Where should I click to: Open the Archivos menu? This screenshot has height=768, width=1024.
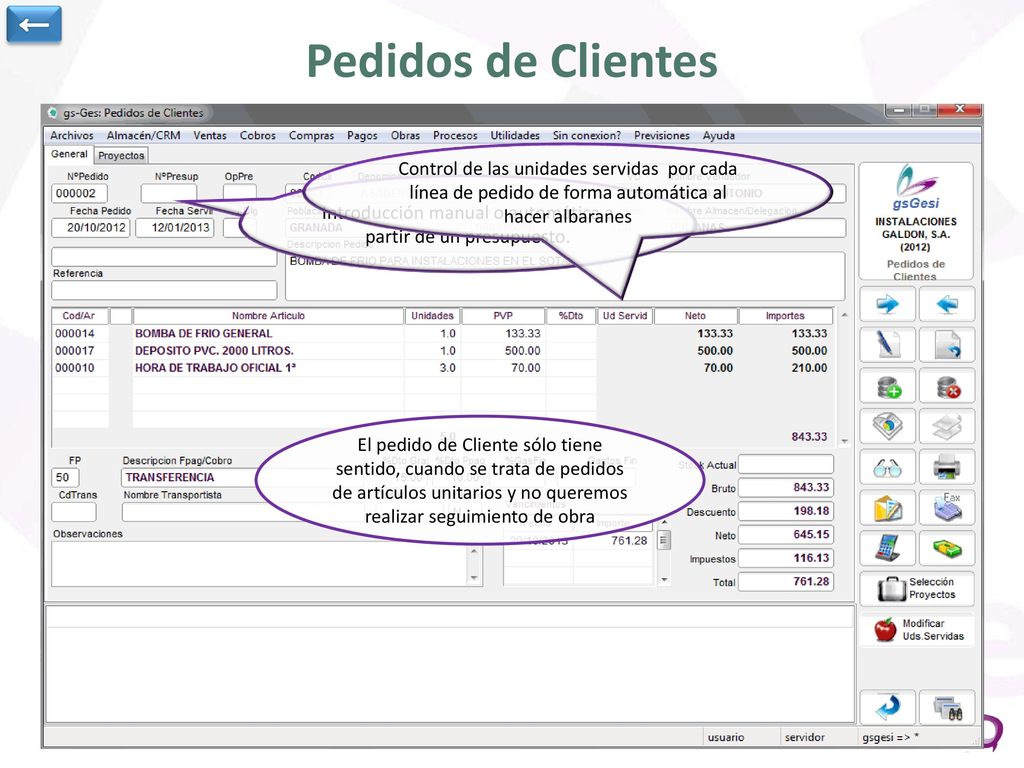pos(72,135)
